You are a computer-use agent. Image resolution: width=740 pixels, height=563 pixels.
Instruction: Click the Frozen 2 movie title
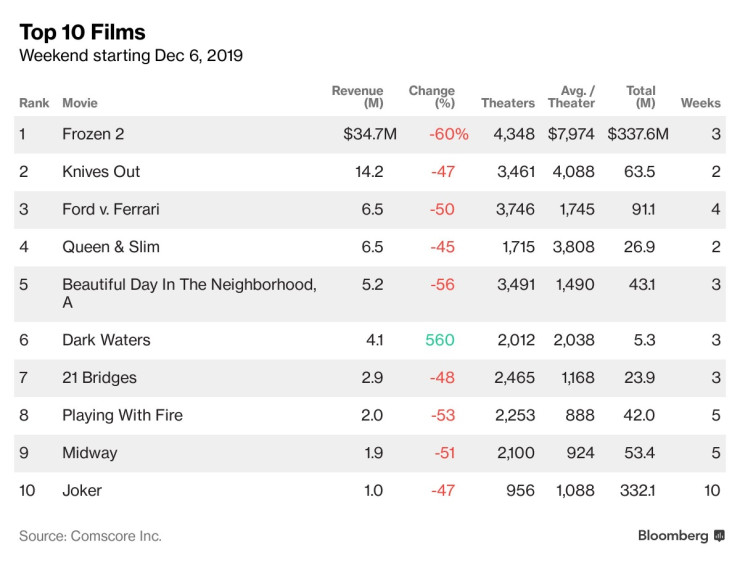tap(94, 134)
